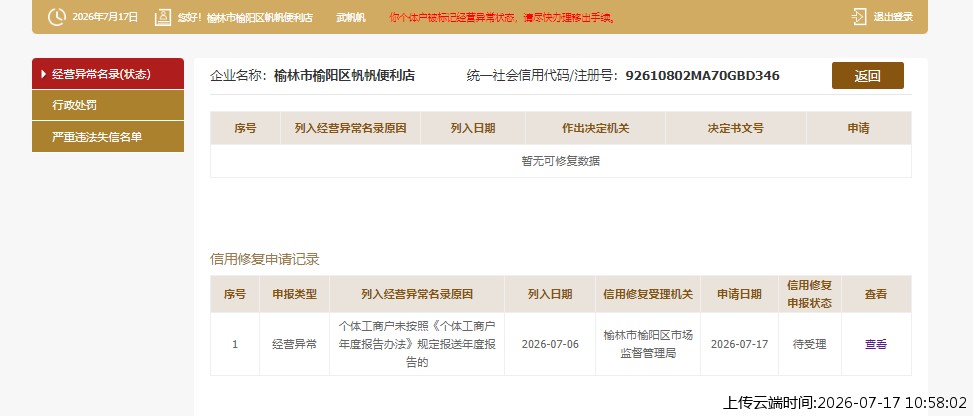Click status 待受理 cell
The height and width of the screenshot is (416, 973).
click(x=809, y=344)
